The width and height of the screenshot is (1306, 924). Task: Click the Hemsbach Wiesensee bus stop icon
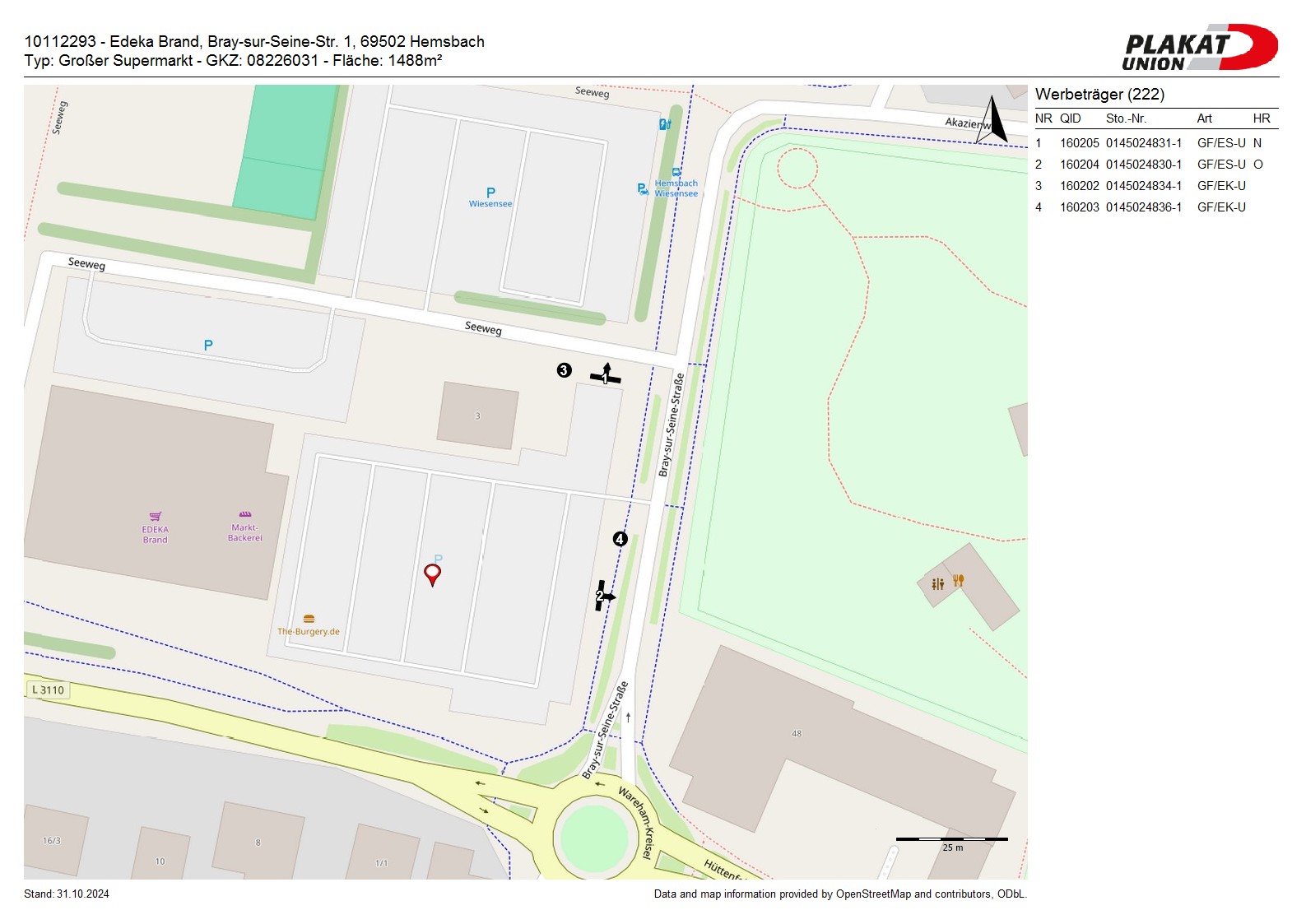click(x=676, y=173)
